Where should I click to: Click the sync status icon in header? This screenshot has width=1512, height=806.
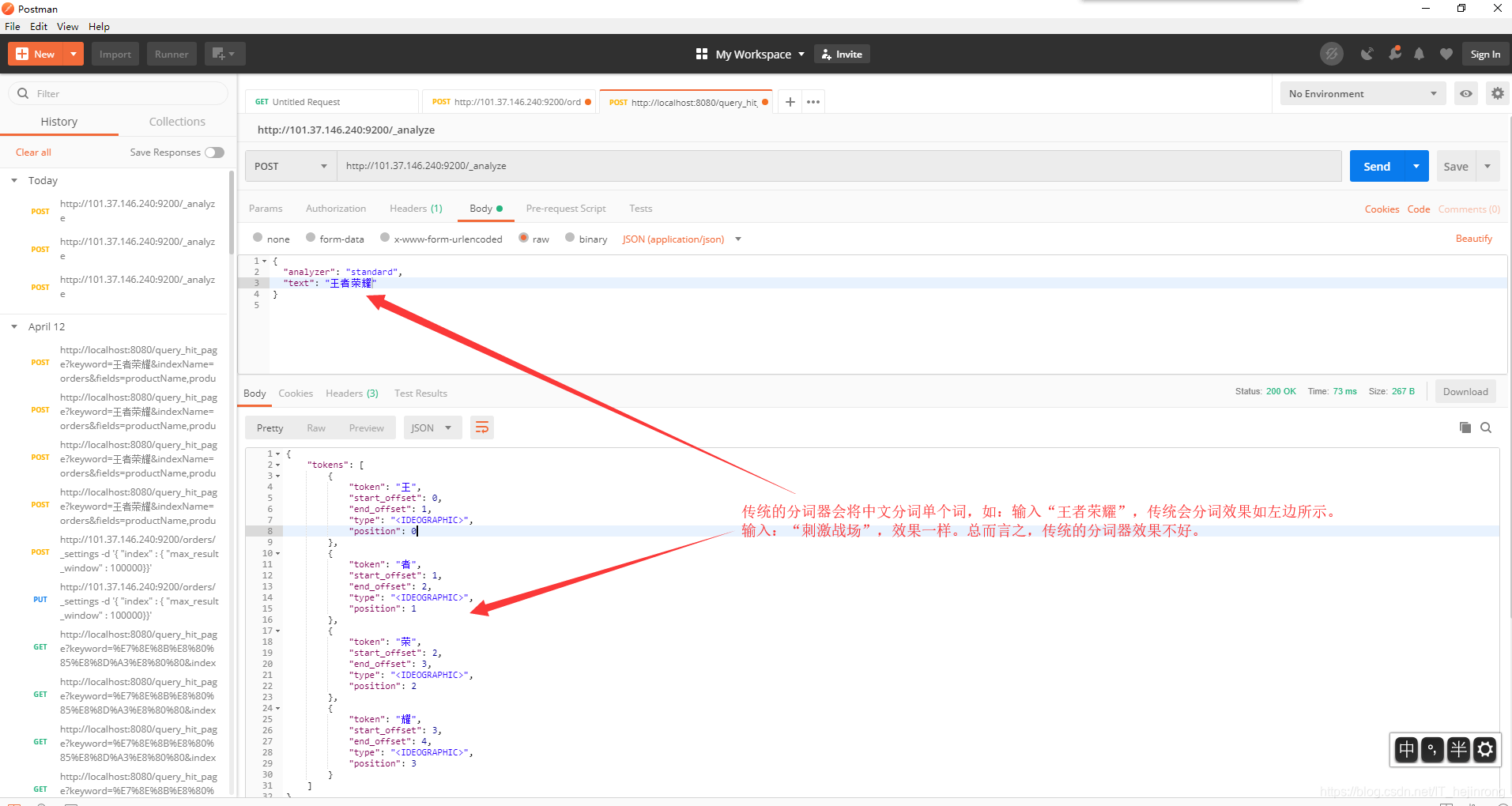tap(1332, 54)
